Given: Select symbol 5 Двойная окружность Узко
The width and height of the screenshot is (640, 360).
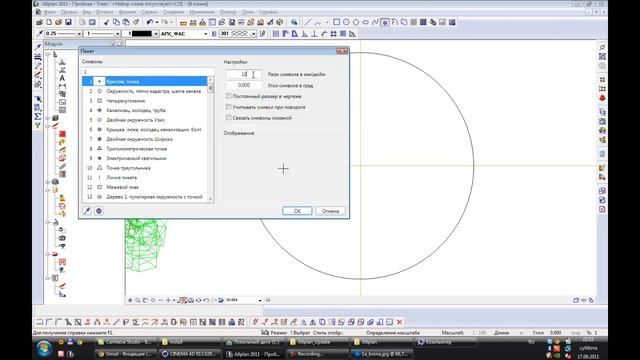Looking at the screenshot, I should [145, 120].
